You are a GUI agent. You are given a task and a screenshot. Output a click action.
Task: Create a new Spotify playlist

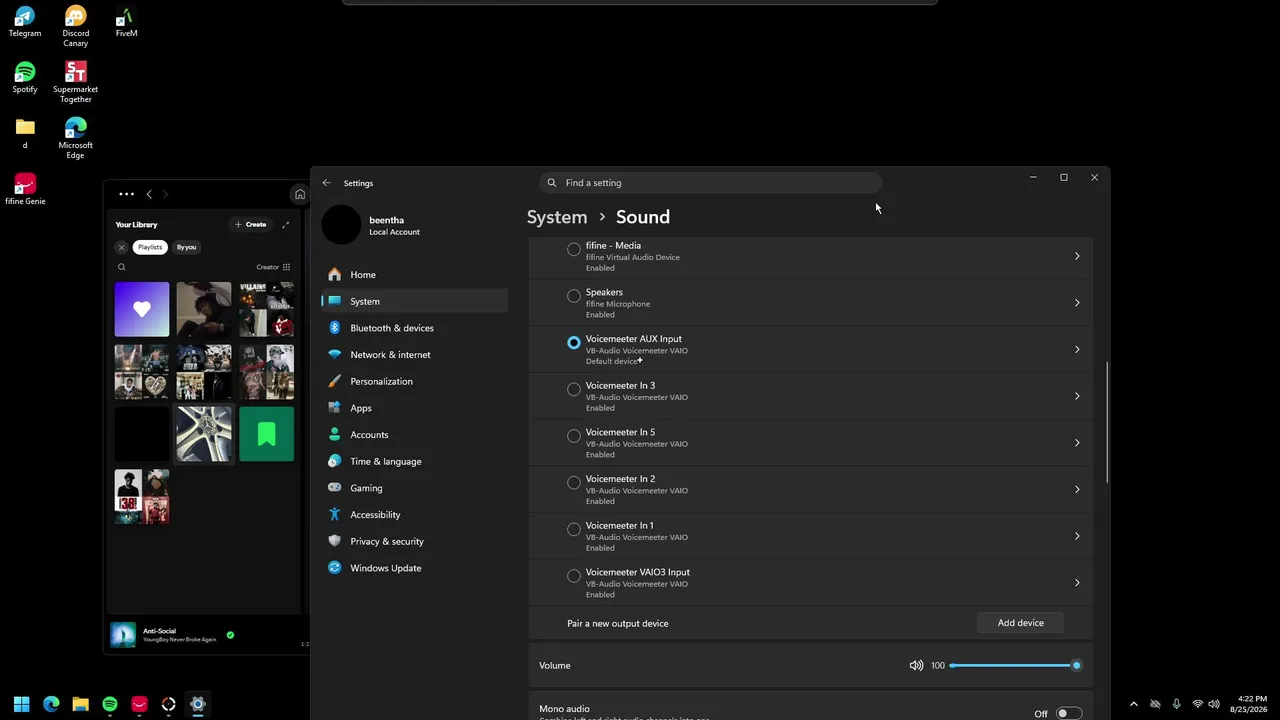coord(251,225)
